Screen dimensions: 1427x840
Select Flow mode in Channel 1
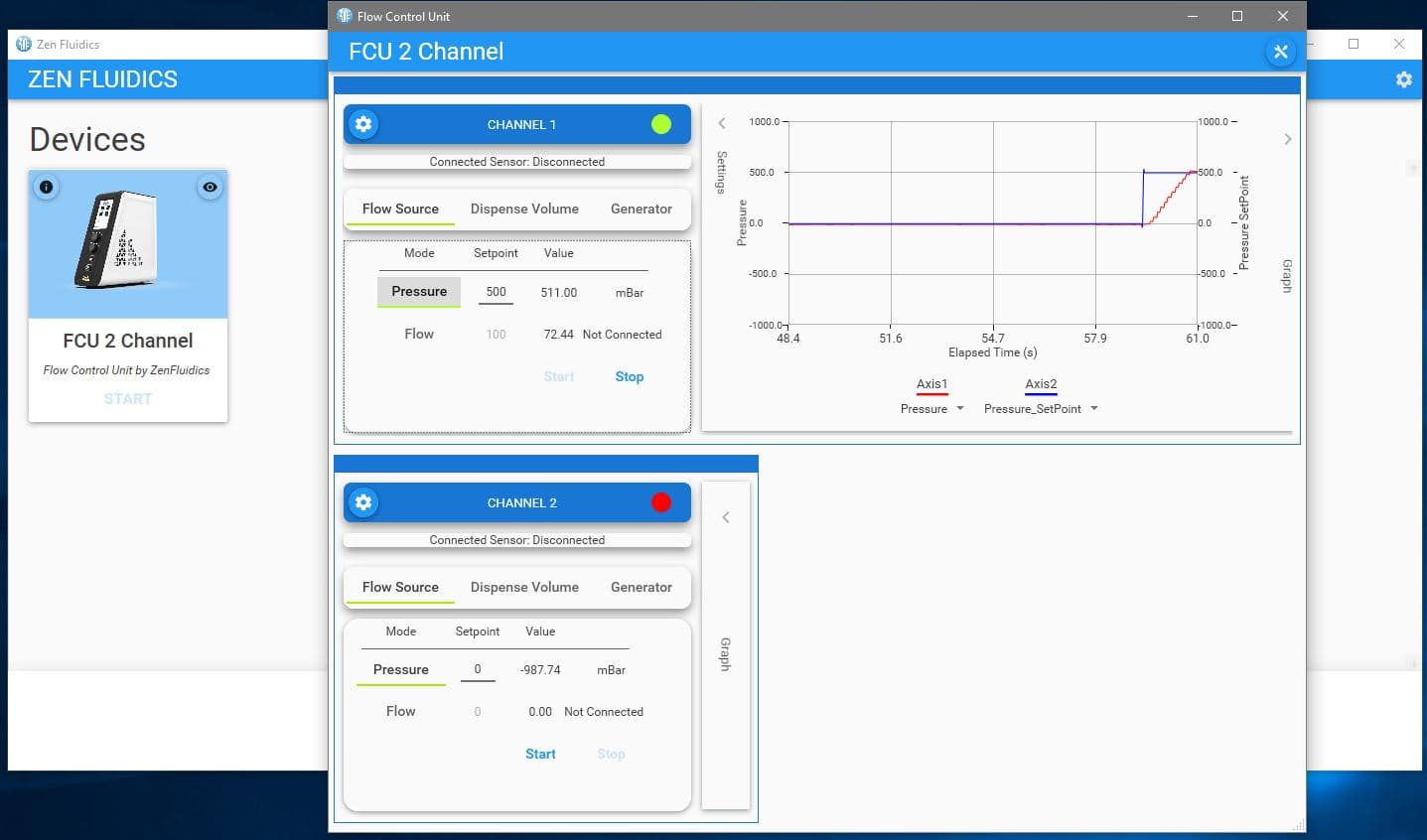(419, 334)
